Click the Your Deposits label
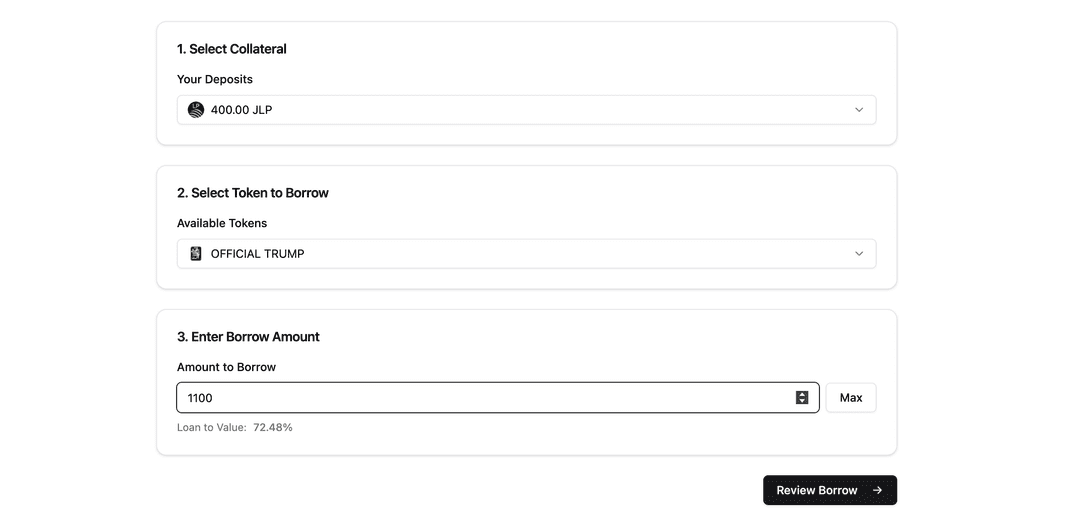The height and width of the screenshot is (523, 1080). pyautogui.click(x=215, y=79)
